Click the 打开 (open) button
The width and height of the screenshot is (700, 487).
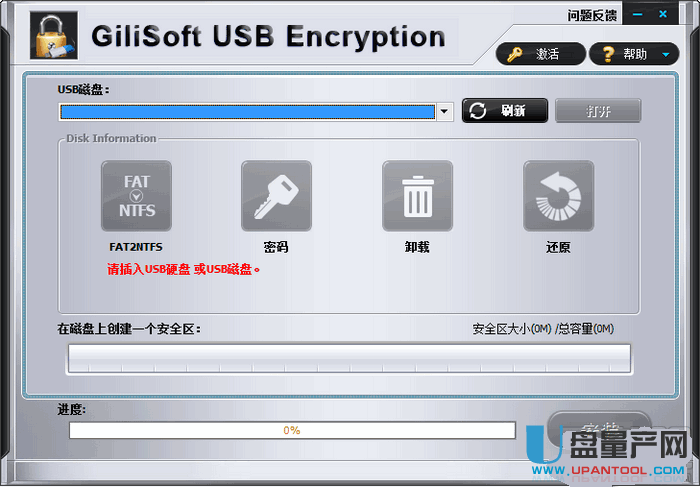[598, 111]
